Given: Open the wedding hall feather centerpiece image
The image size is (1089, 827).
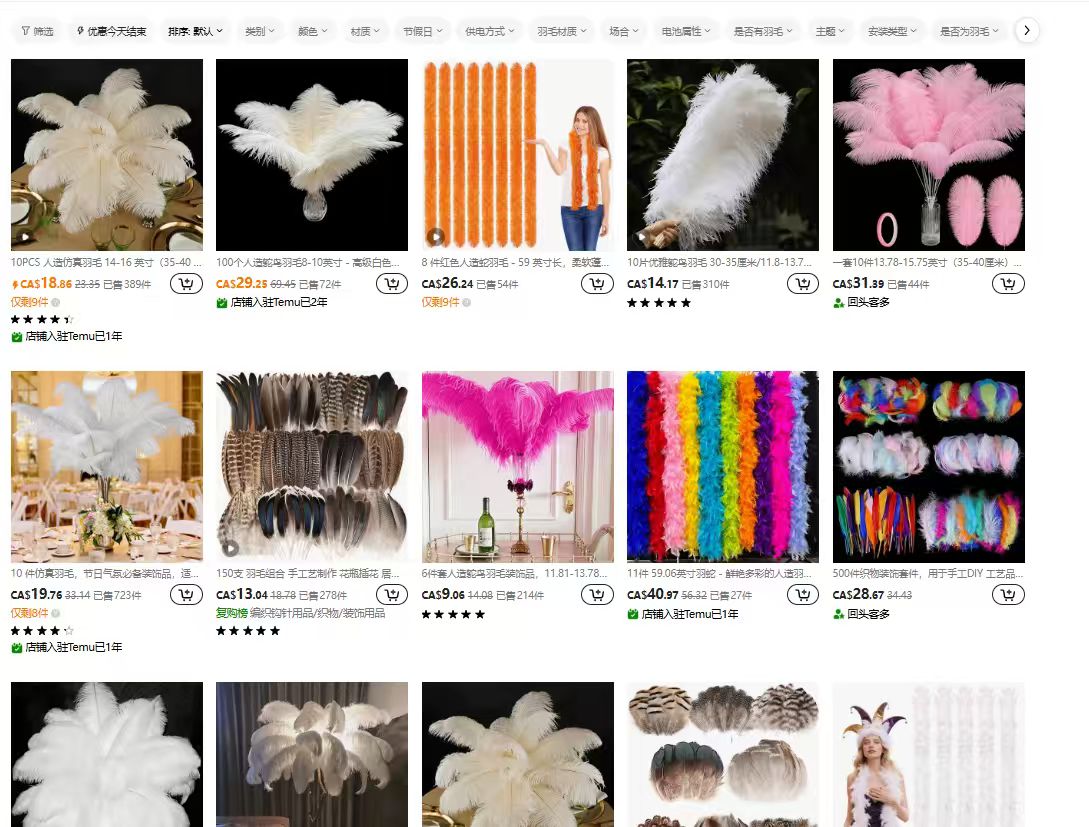Looking at the screenshot, I should tap(107, 467).
